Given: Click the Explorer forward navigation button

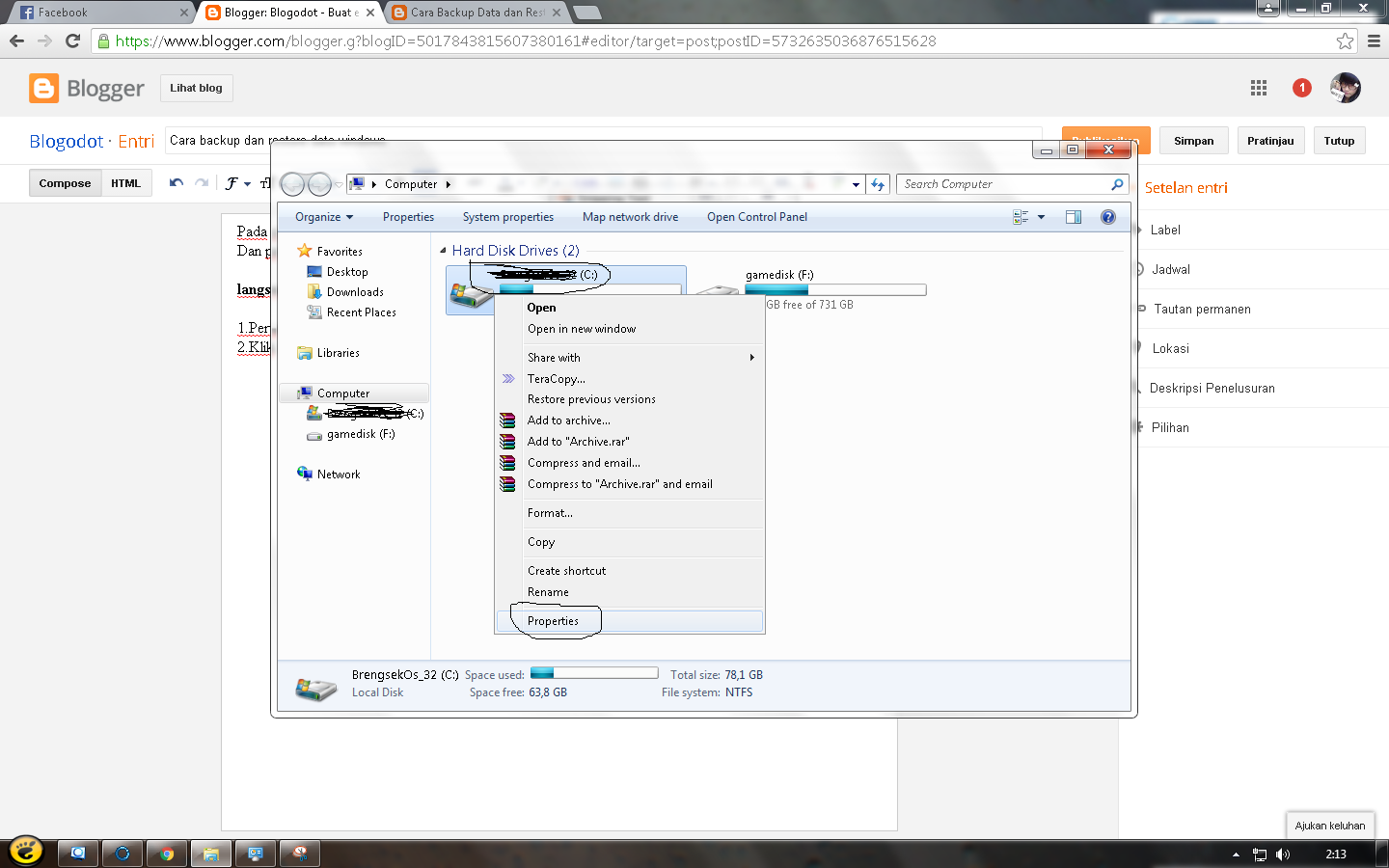Looking at the screenshot, I should (319, 184).
